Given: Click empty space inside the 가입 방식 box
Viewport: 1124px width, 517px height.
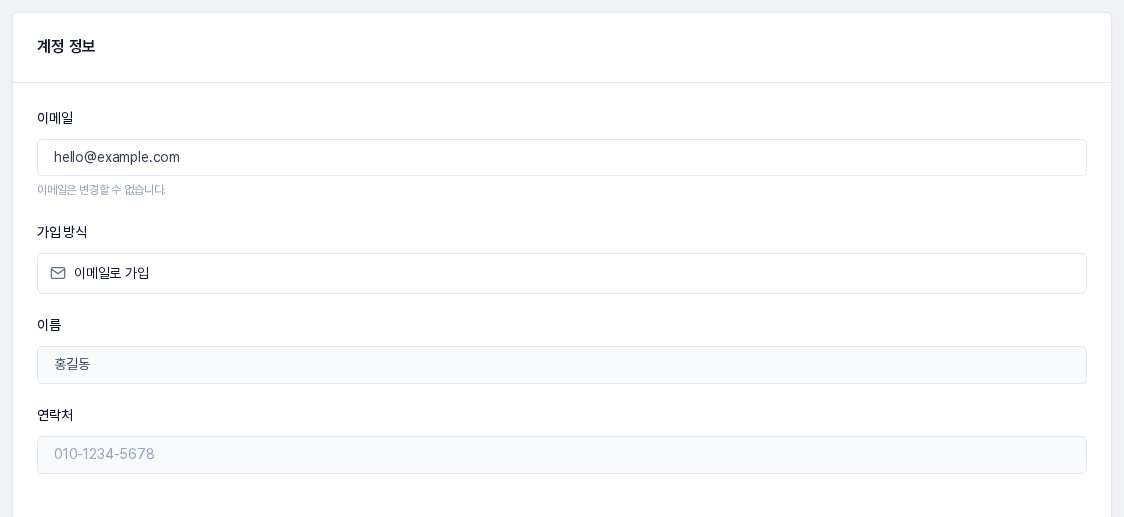Looking at the screenshot, I should (x=616, y=273).
